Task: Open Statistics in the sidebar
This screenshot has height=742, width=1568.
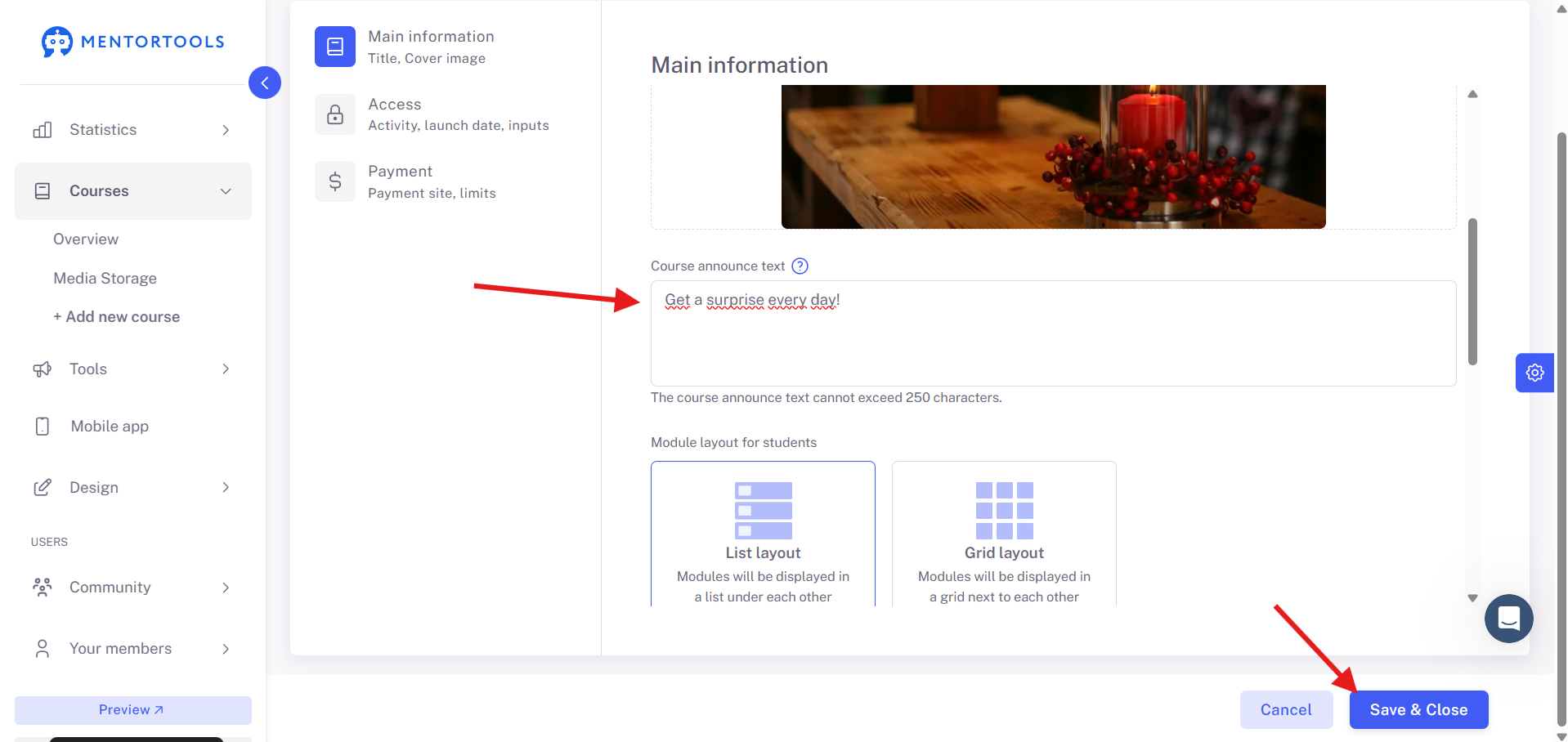Action: point(133,130)
